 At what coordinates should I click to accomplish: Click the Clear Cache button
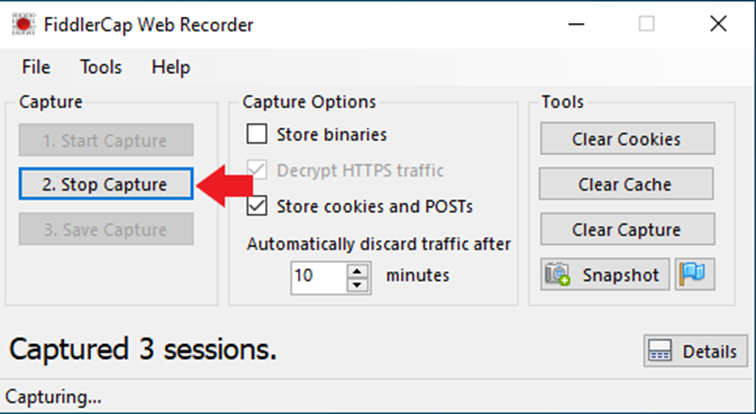point(626,184)
